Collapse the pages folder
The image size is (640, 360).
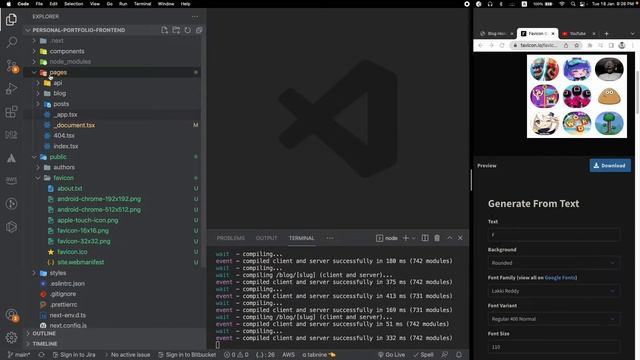pyautogui.click(x=34, y=72)
